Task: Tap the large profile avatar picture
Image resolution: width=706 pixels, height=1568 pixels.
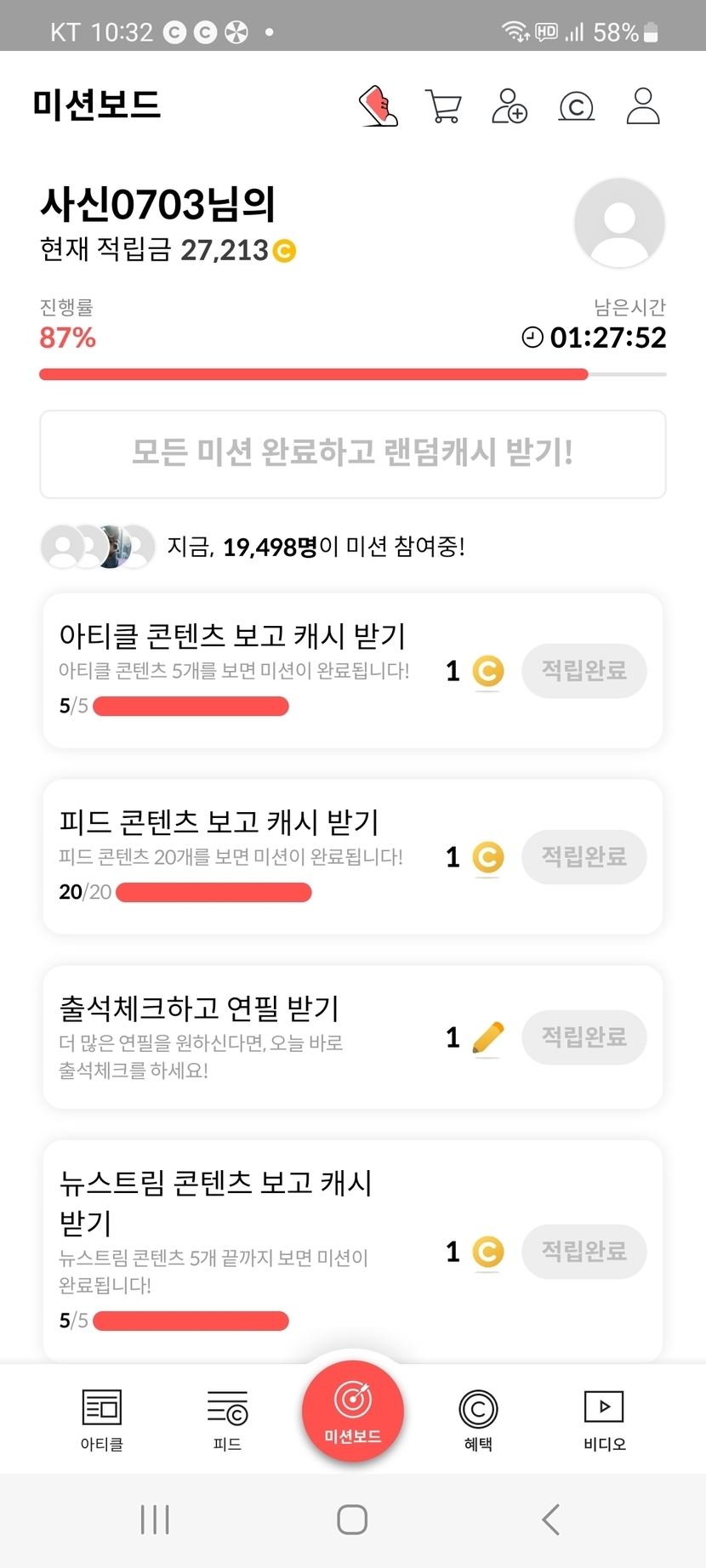Action: [619, 224]
